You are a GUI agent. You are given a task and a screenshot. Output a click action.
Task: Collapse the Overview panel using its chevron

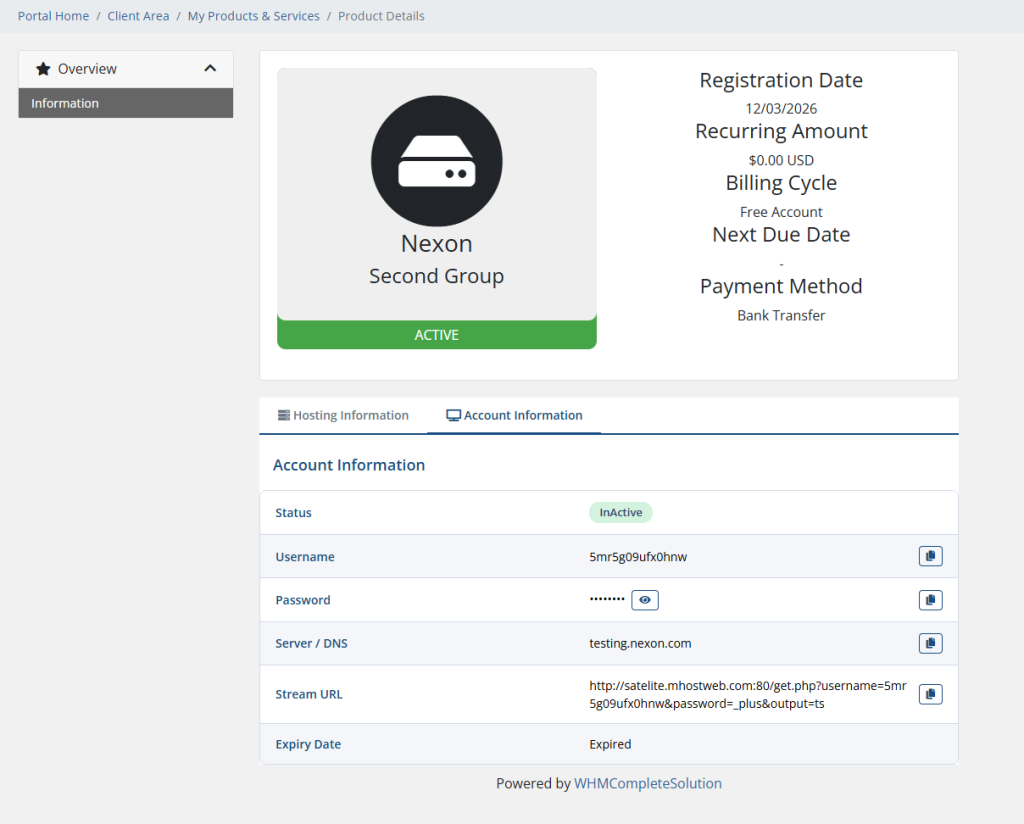(210, 69)
